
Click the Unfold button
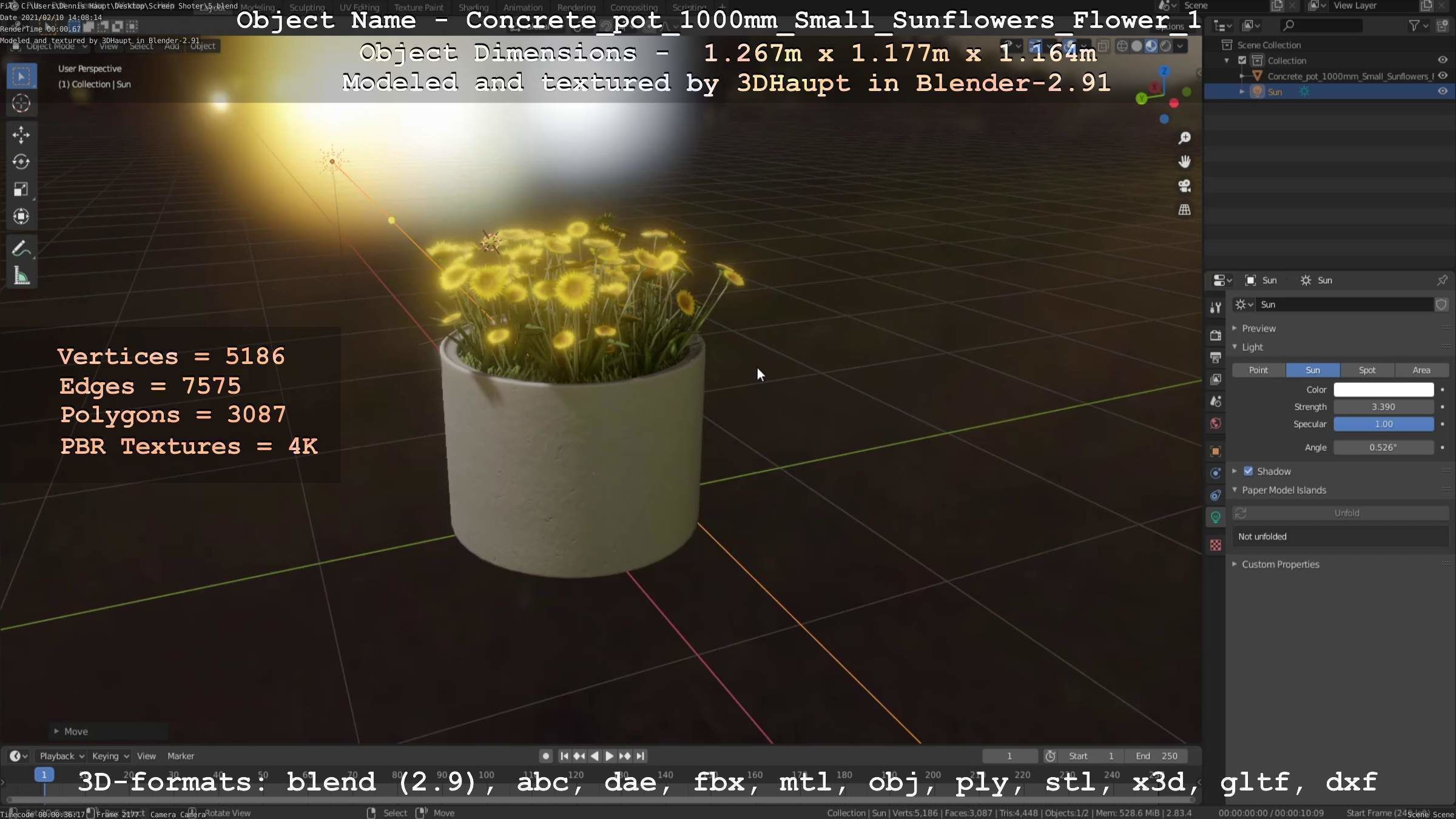[x=1340, y=513]
